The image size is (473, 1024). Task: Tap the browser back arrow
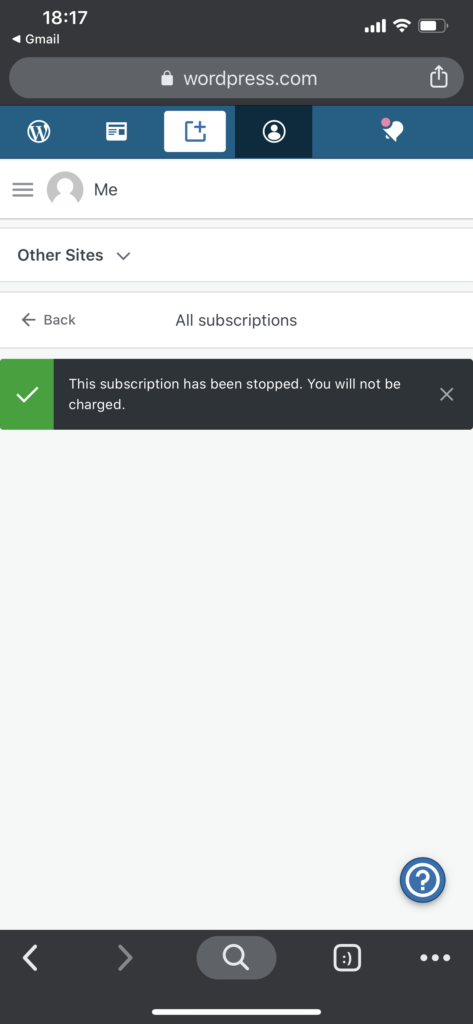[30, 958]
